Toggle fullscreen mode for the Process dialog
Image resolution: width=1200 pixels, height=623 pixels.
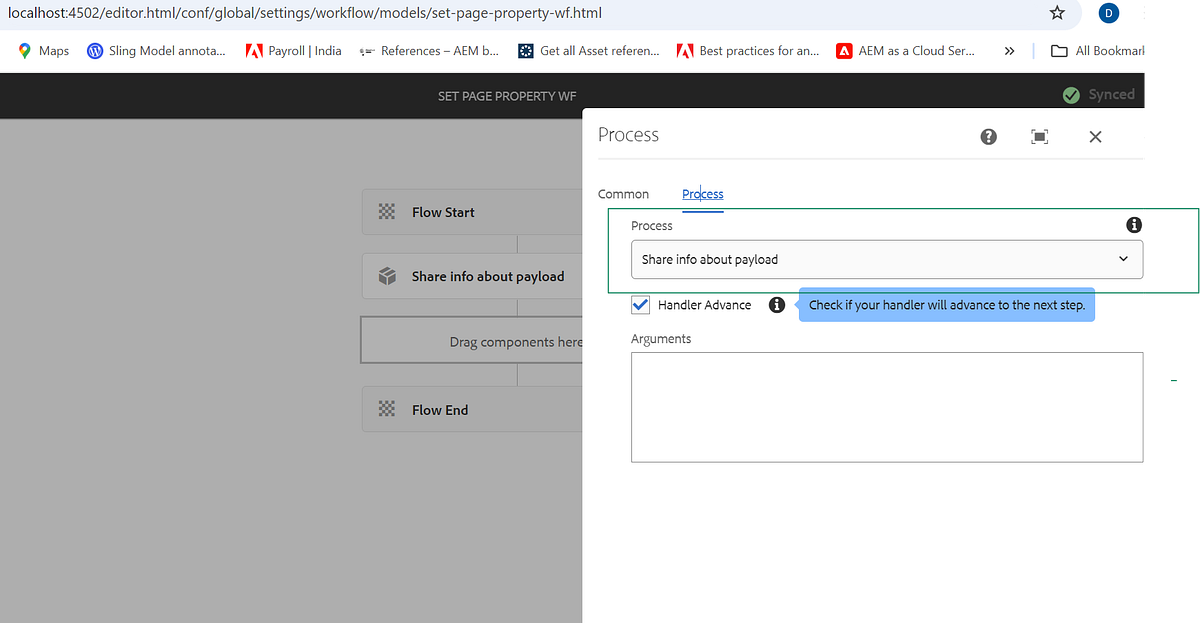pos(1039,136)
